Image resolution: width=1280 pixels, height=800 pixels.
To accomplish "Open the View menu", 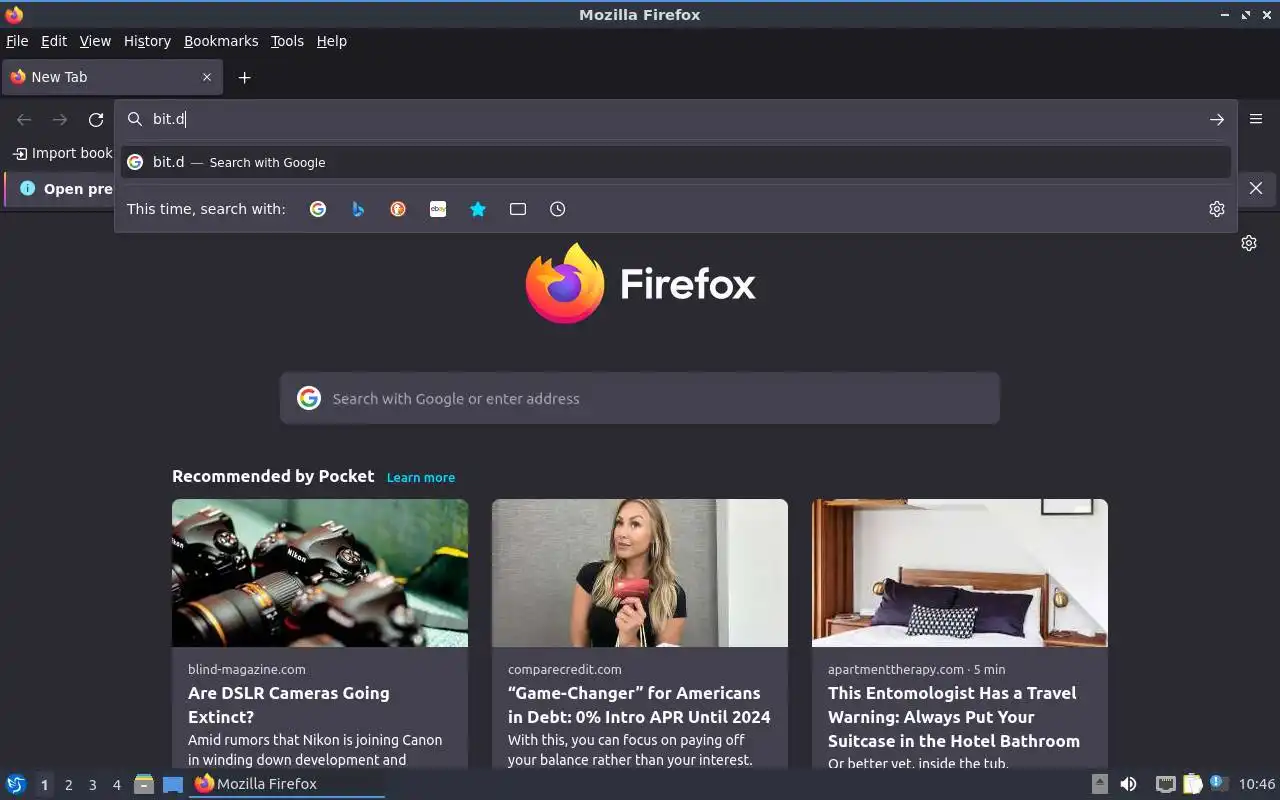I will point(95,41).
